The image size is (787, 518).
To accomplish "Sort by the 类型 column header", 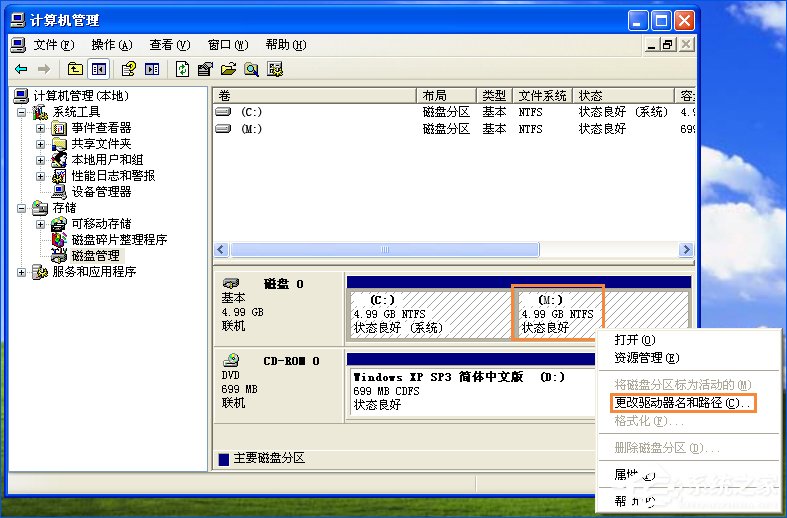I will coord(494,95).
